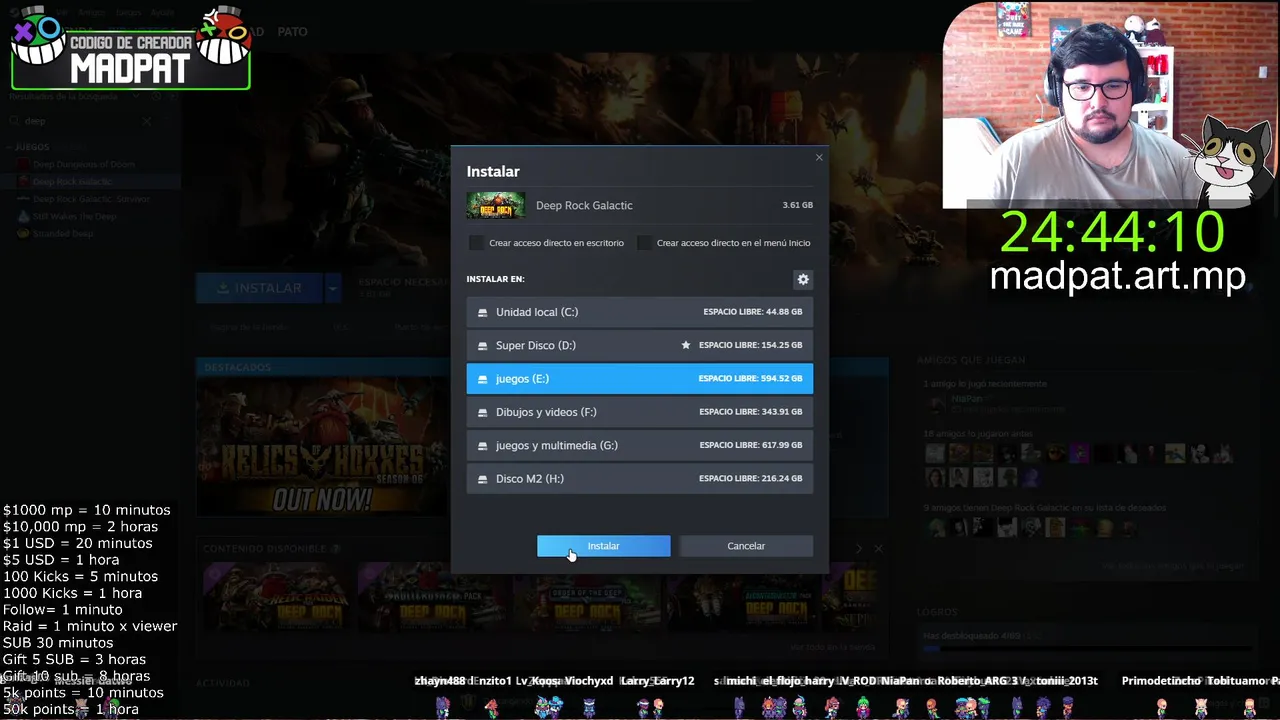Select Deep Rock Galactic in library sidebar
The image size is (1280, 720).
(72, 182)
